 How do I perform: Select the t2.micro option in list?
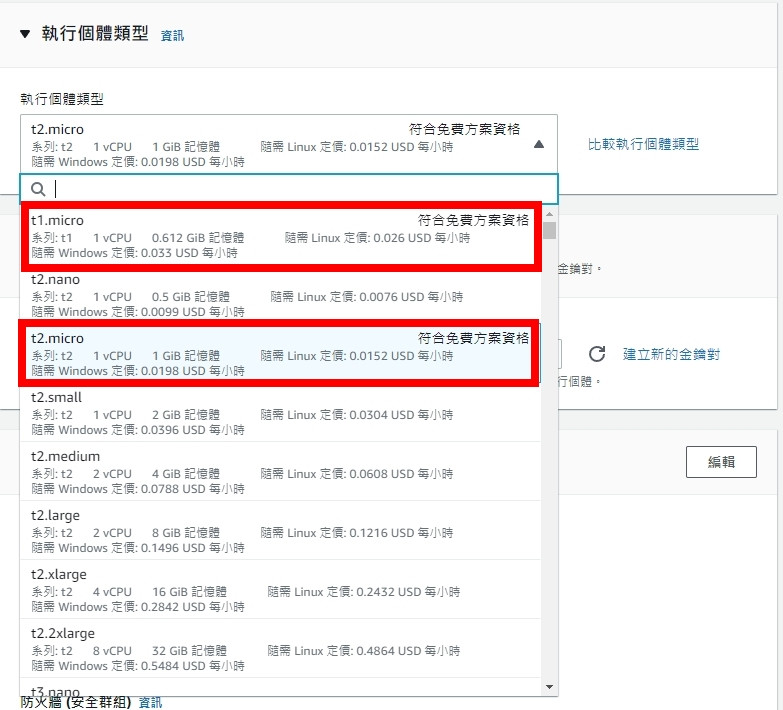pos(280,354)
